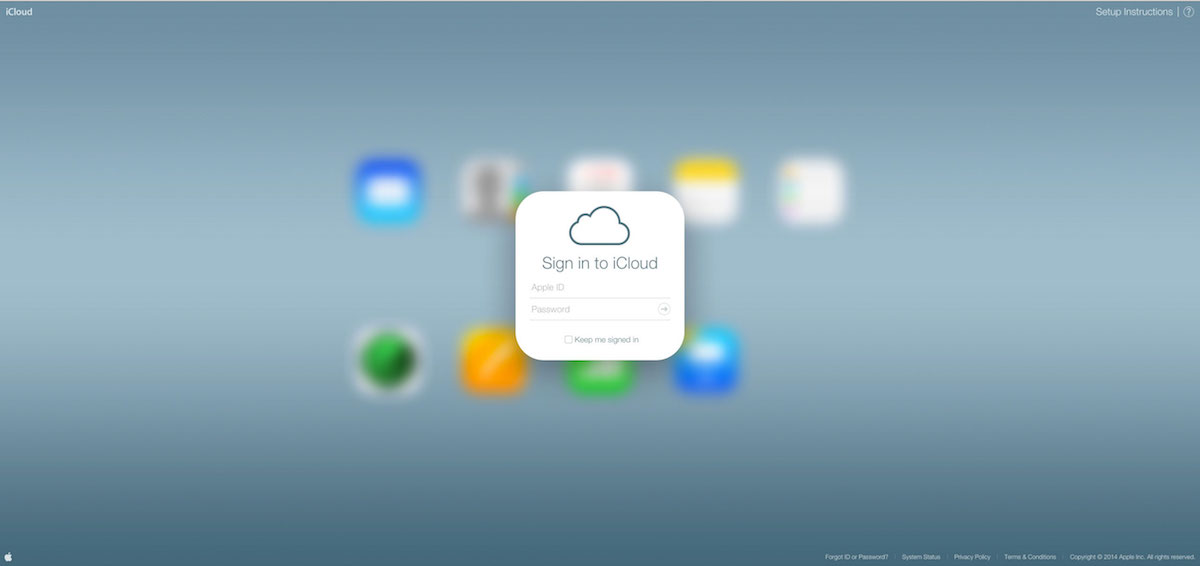The width and height of the screenshot is (1200, 566).
Task: Enable the Keep me signed in checkbox
Action: pos(568,340)
